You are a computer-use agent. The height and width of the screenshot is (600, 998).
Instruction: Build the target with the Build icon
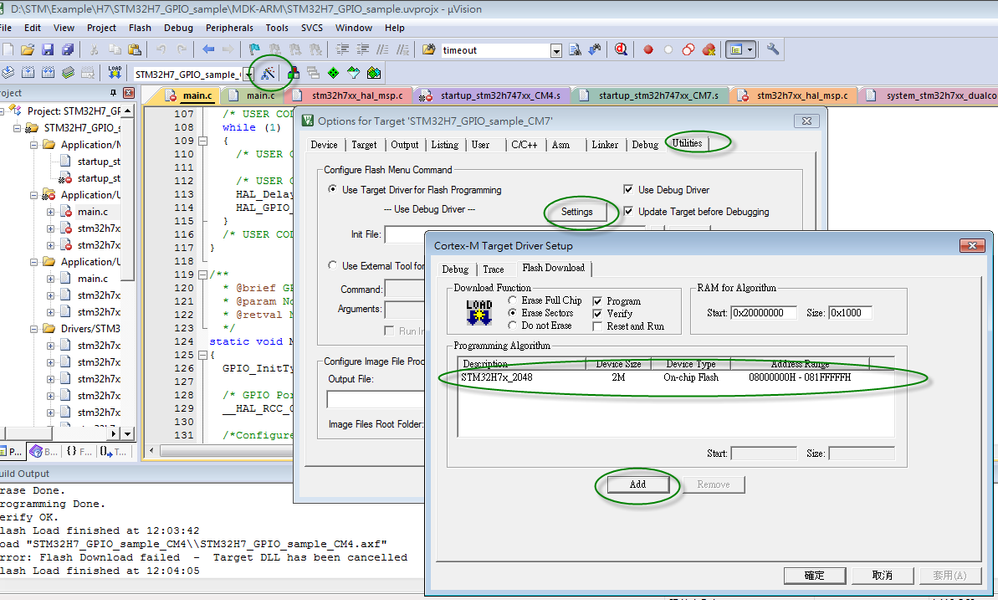coord(28,73)
